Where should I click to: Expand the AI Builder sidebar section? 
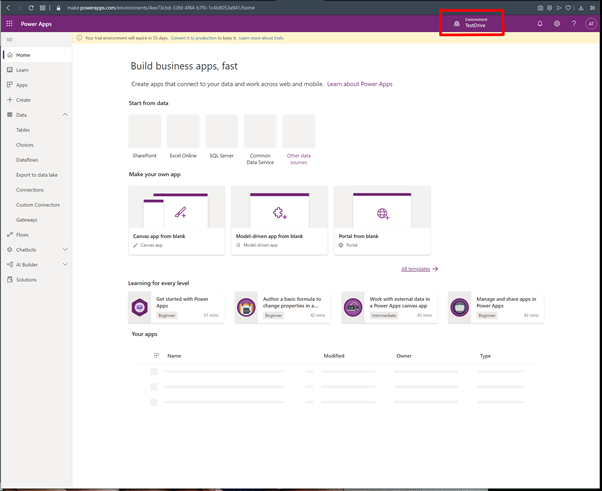pyautogui.click(x=65, y=265)
